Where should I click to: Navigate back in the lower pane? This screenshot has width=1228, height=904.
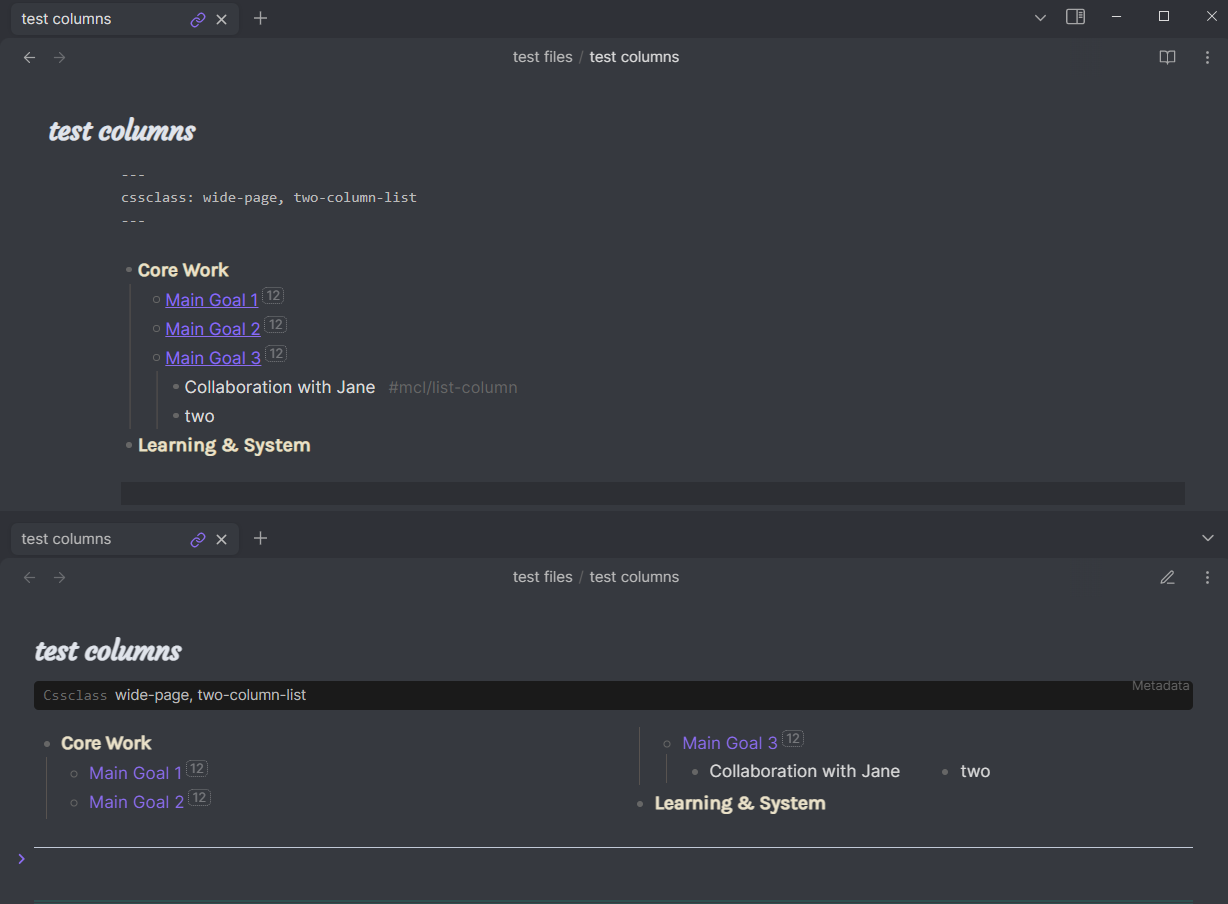(x=30, y=577)
